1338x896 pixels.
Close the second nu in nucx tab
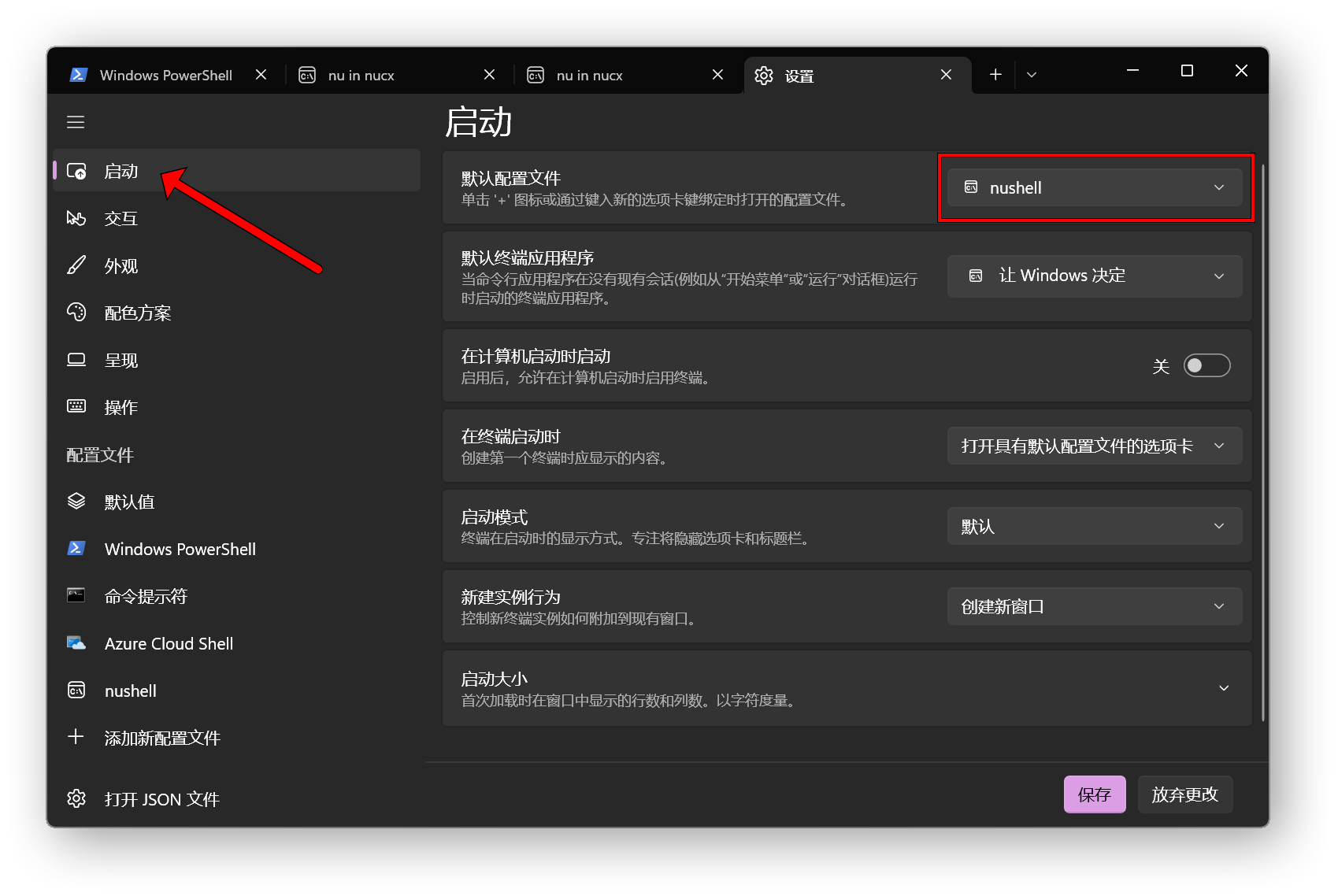[718, 75]
